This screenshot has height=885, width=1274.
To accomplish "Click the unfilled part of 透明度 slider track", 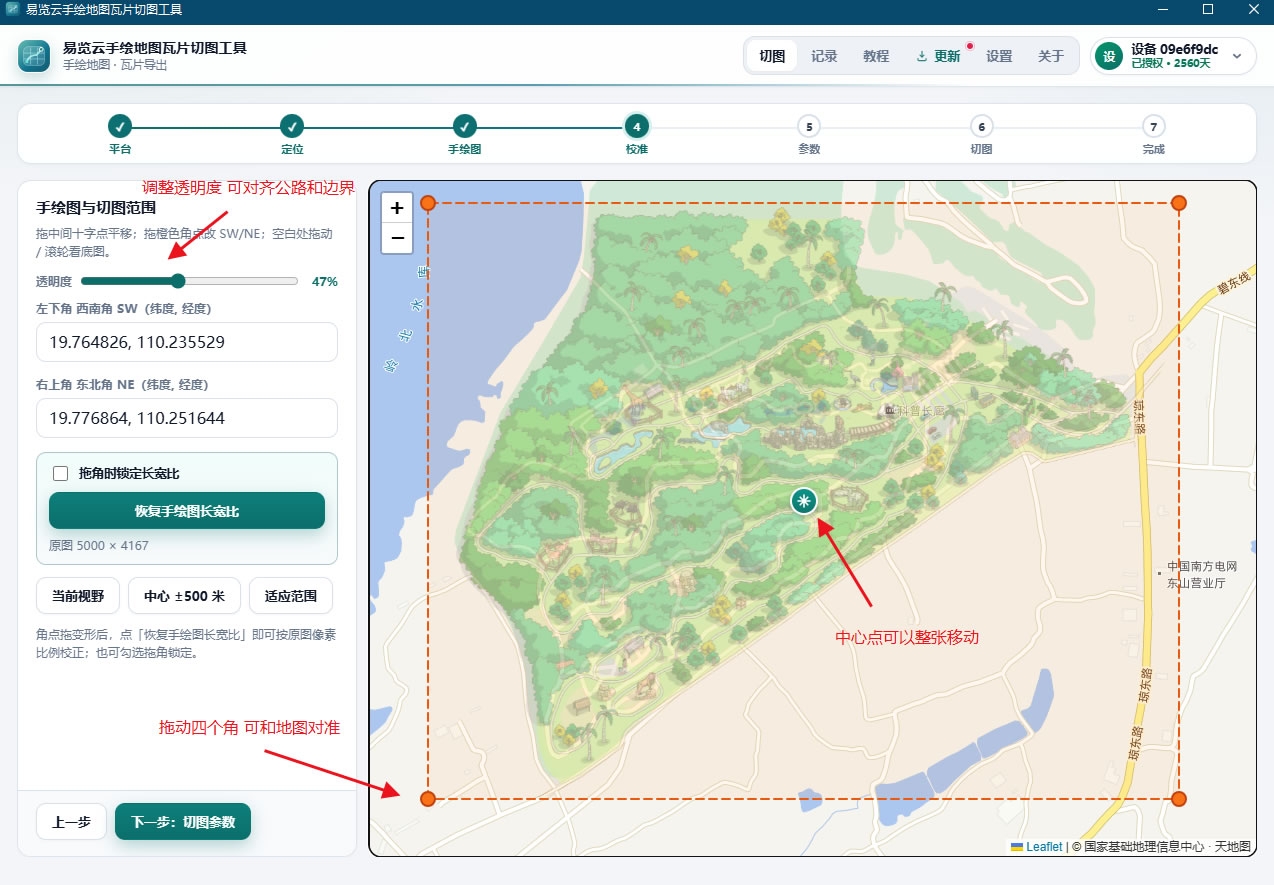I will pyautogui.click(x=242, y=281).
